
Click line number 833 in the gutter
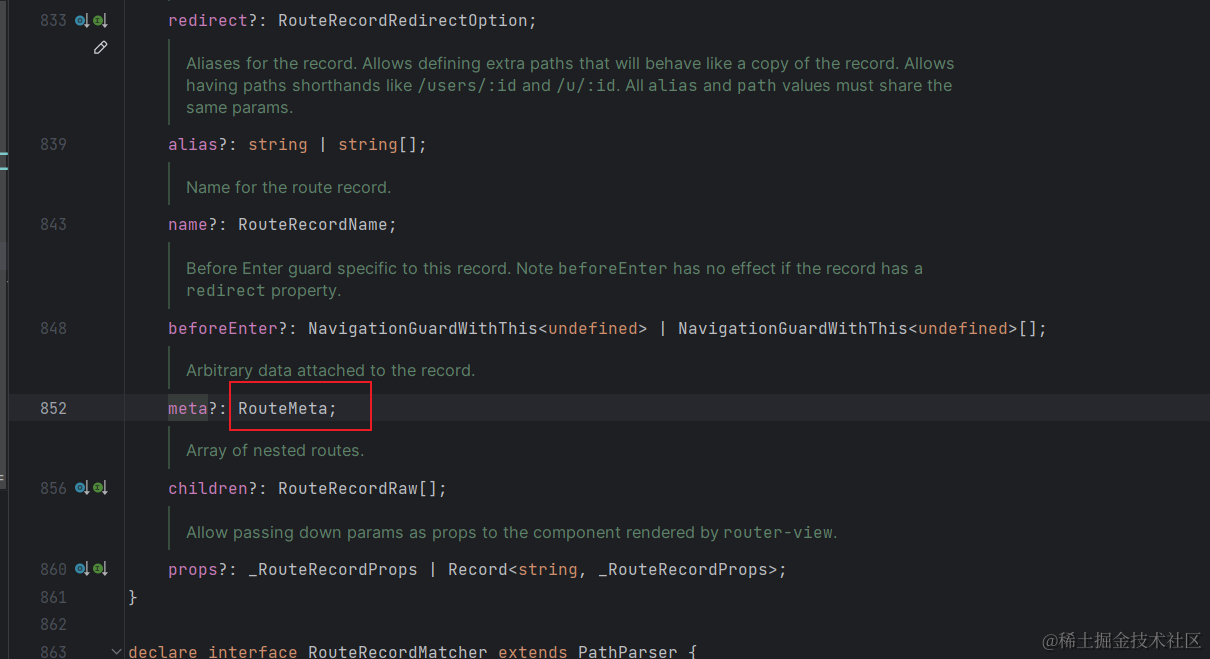pyautogui.click(x=54, y=20)
